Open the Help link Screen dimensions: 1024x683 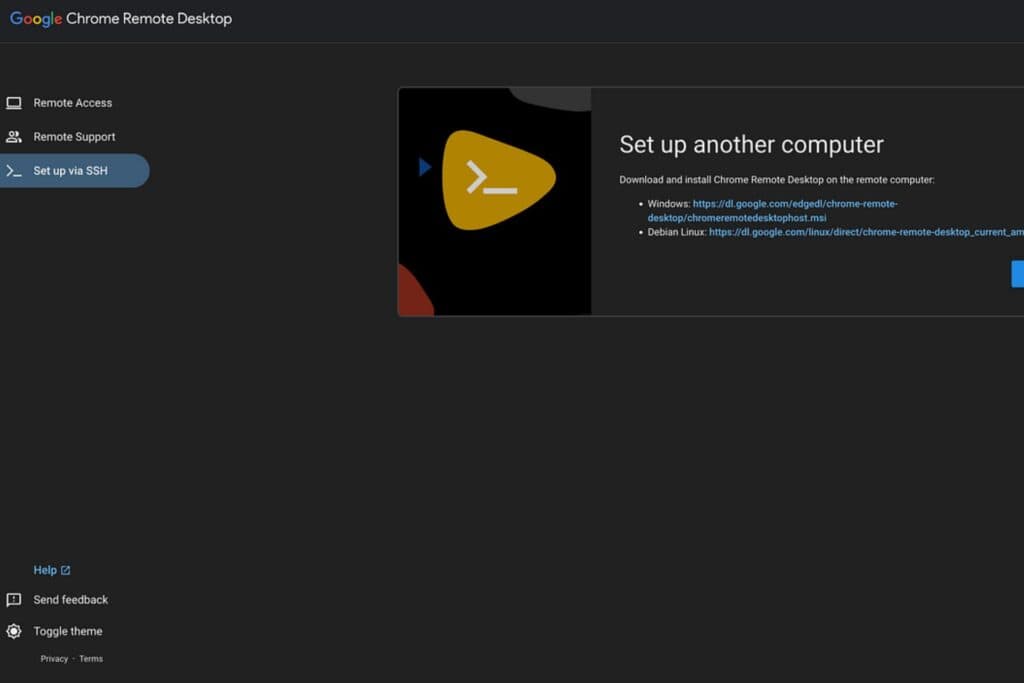click(x=45, y=569)
